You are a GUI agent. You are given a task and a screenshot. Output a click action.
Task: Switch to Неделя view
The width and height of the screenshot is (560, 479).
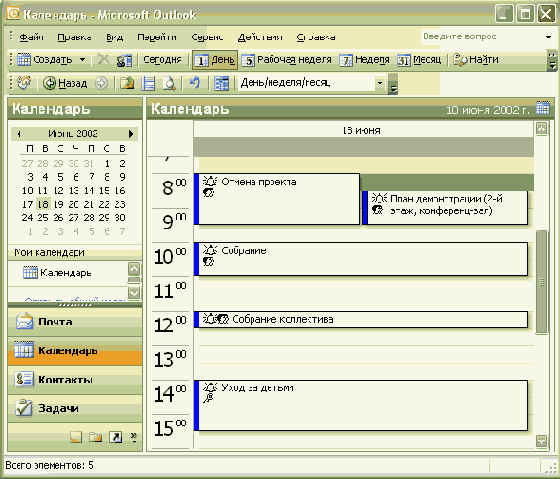364,60
